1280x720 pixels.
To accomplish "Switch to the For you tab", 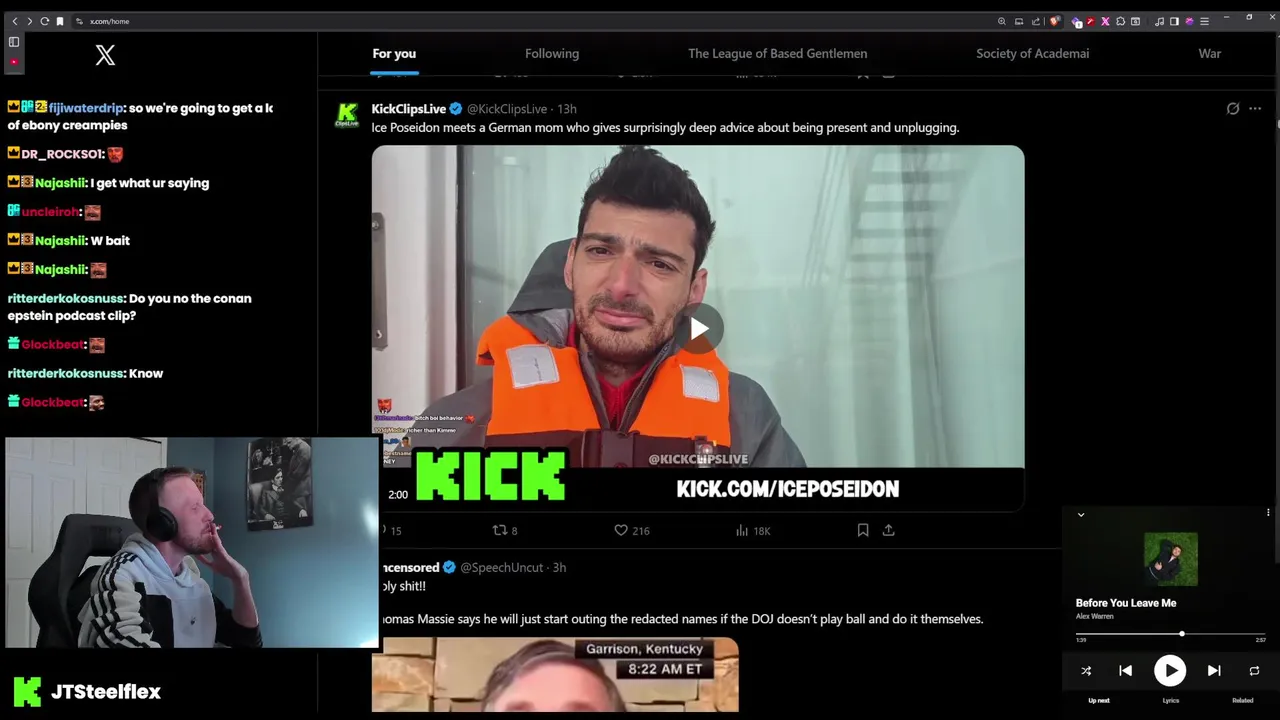I will tap(394, 54).
